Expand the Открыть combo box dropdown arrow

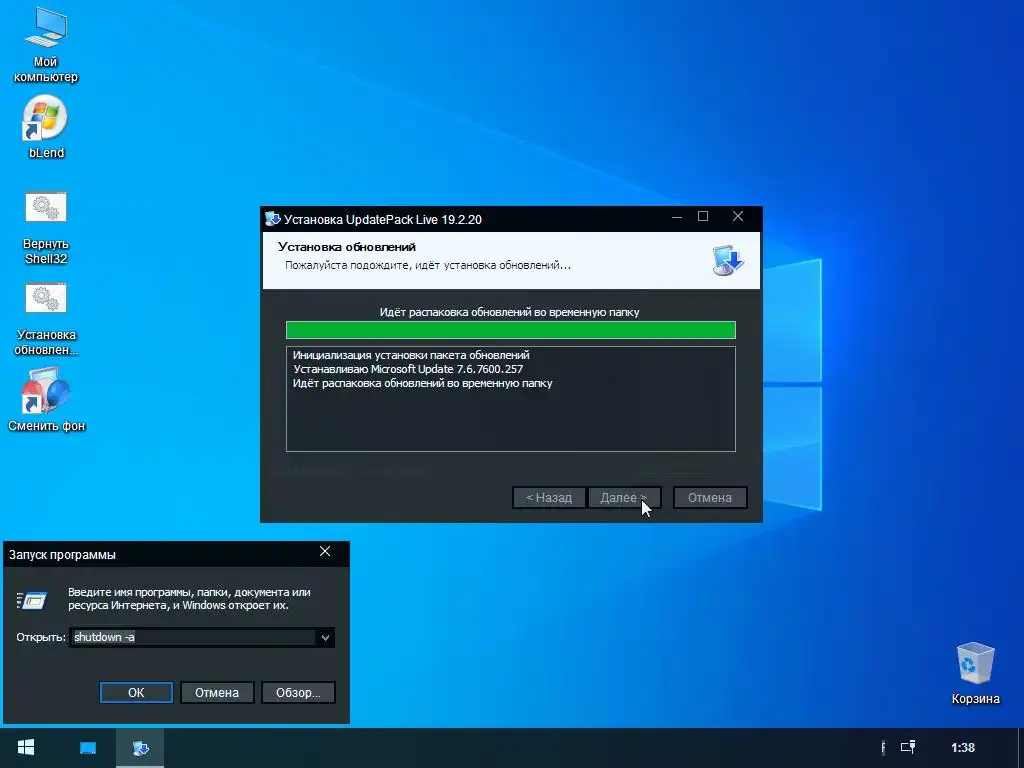tap(325, 637)
